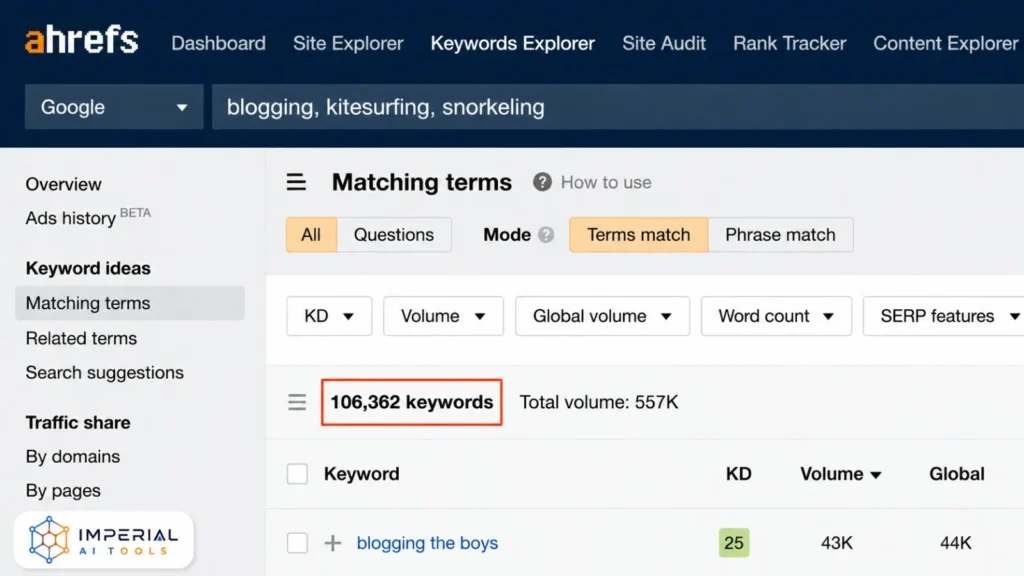
Task: Open Content Explorer in the top navigation
Action: click(x=946, y=43)
